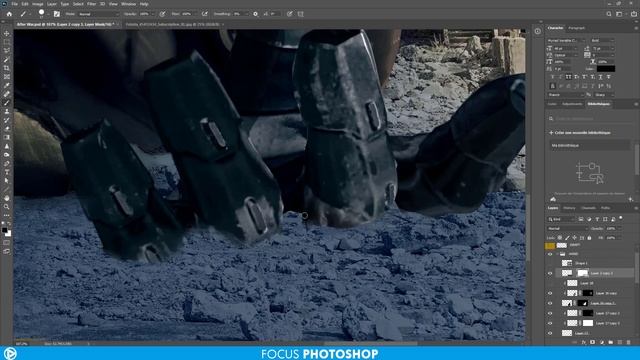Toggle layer filtering on/off switch
Viewport: 640px width, 360px height.
[621, 218]
